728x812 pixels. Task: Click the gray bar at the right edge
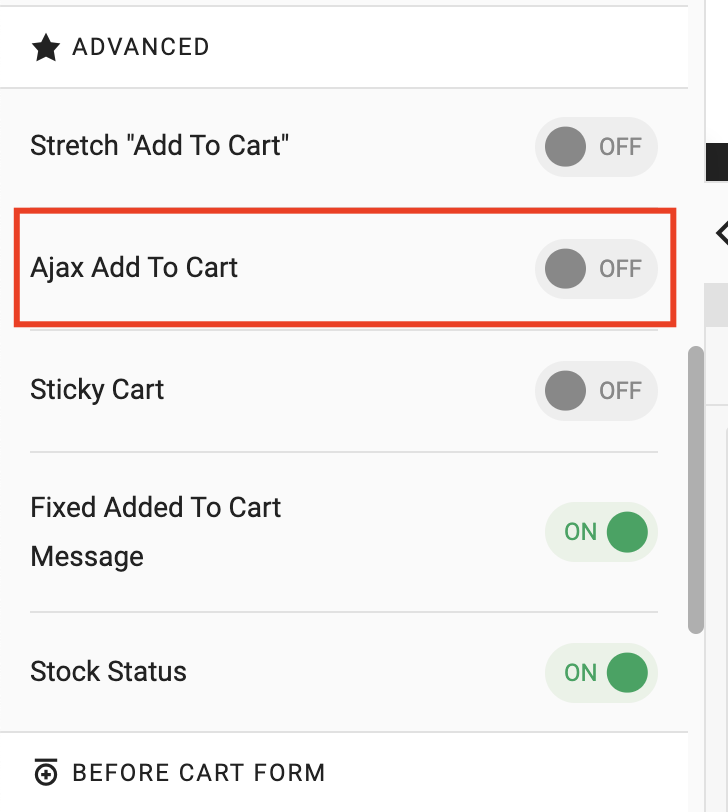tap(717, 304)
